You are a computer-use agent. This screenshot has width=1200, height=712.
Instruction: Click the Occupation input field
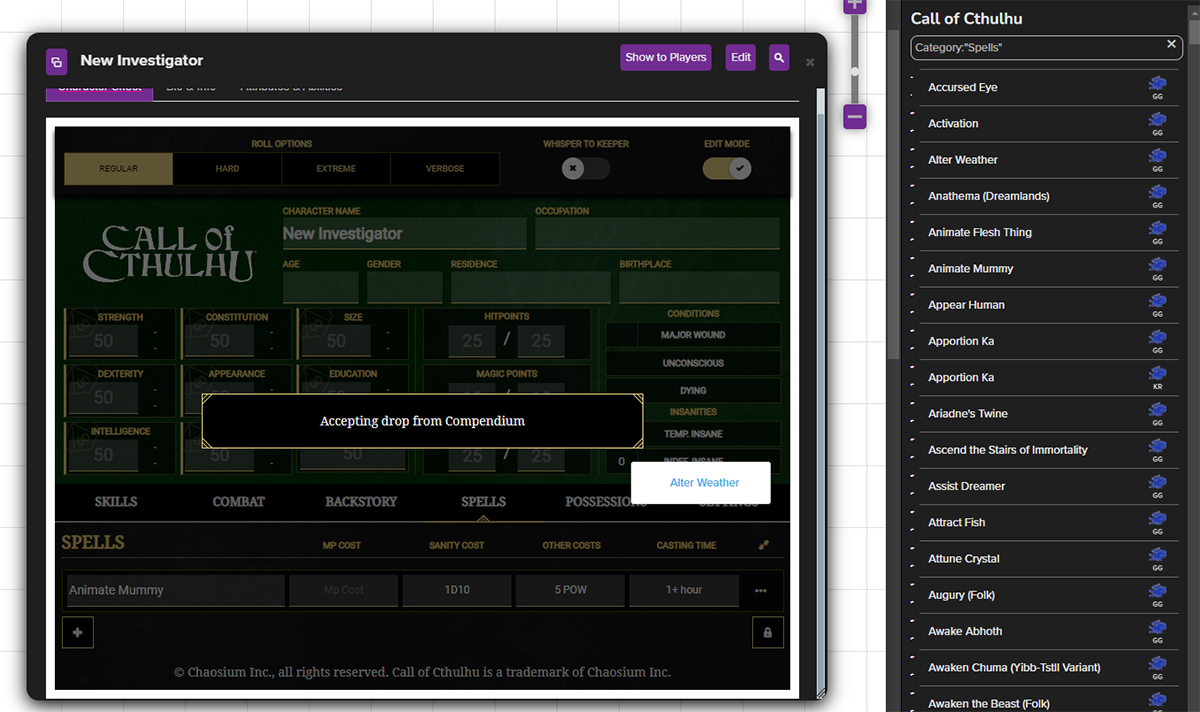[656, 235]
